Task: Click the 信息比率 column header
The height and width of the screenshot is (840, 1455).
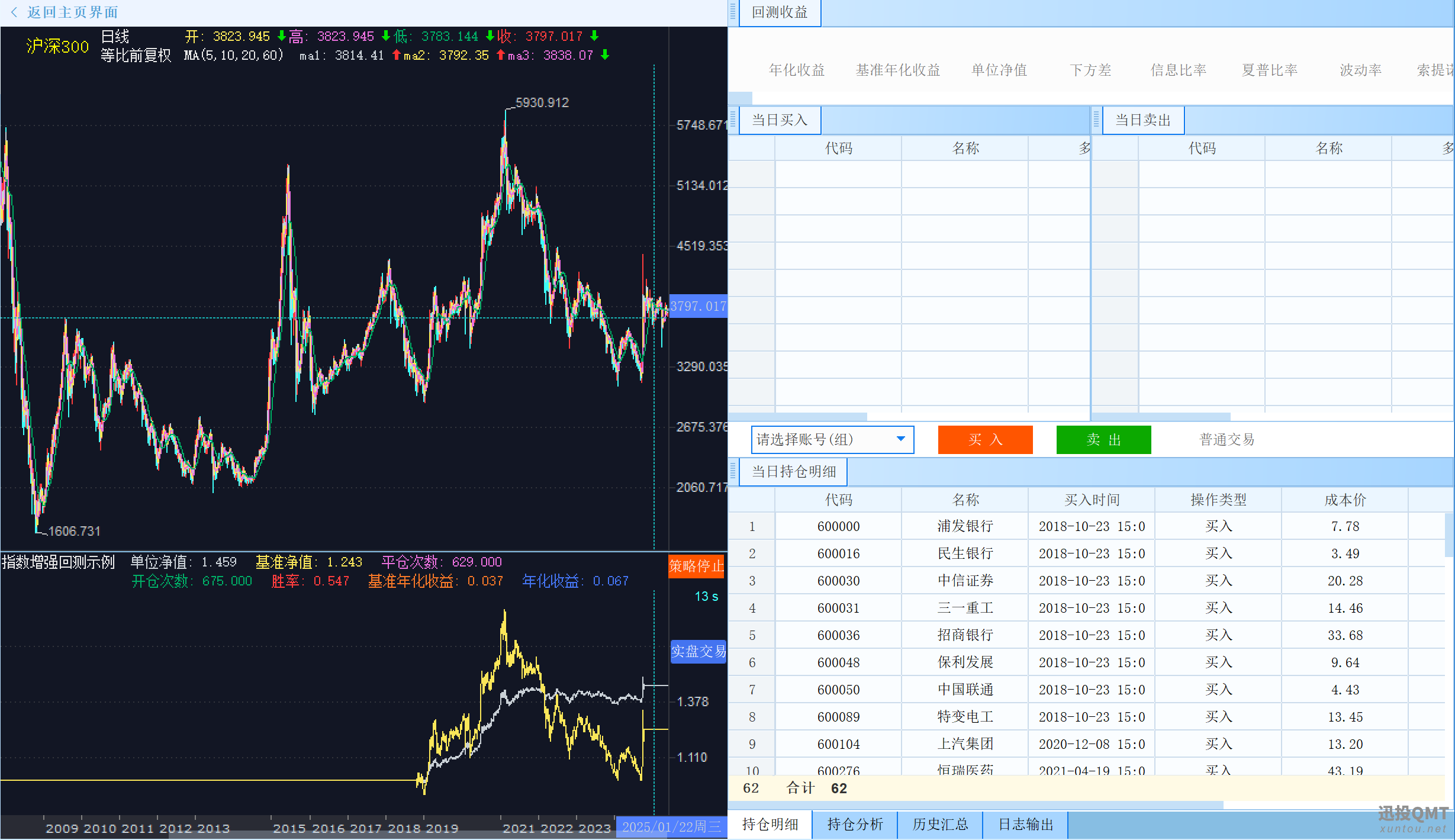Action: (x=1179, y=70)
